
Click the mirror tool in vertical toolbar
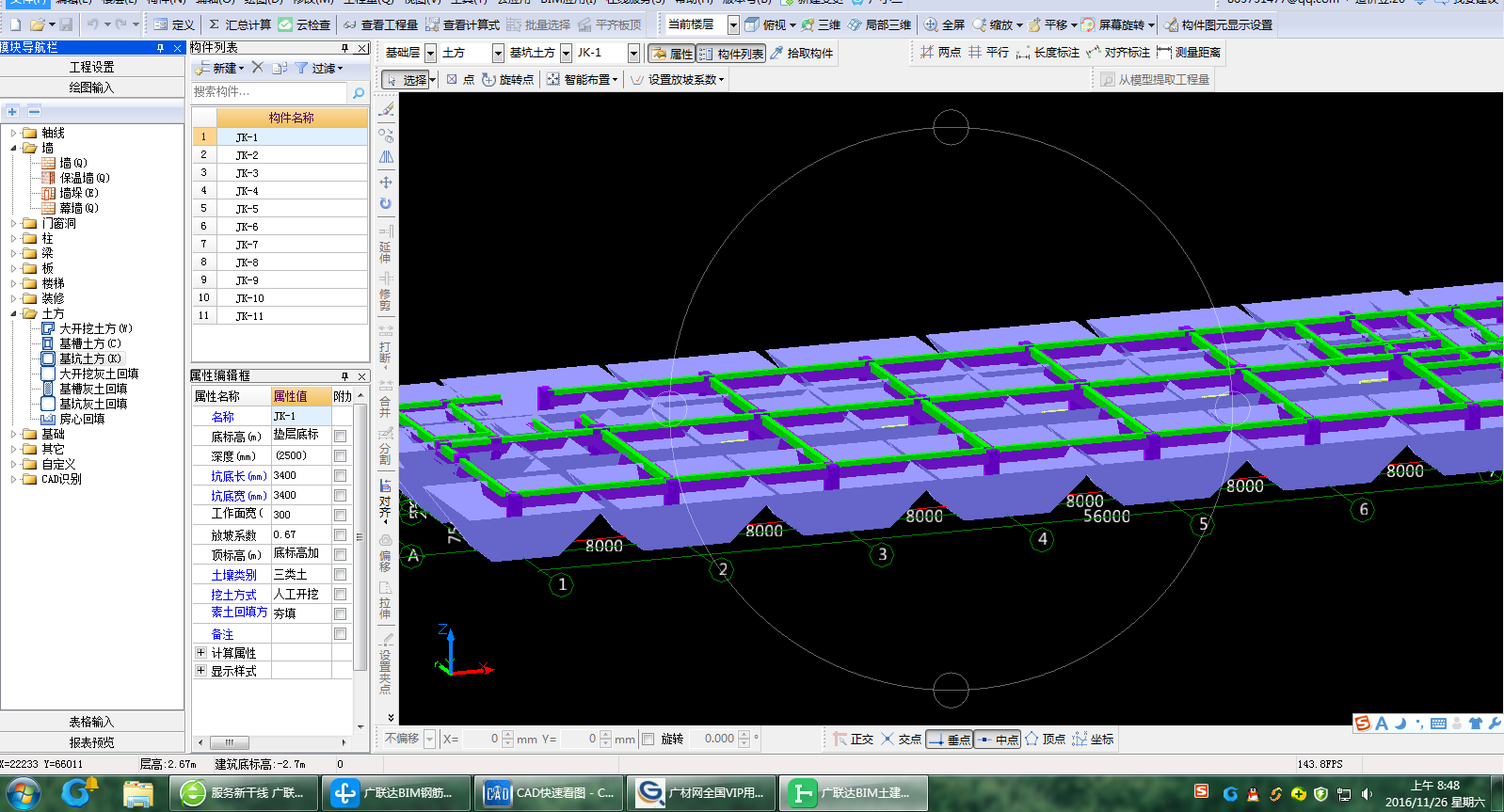(x=386, y=157)
